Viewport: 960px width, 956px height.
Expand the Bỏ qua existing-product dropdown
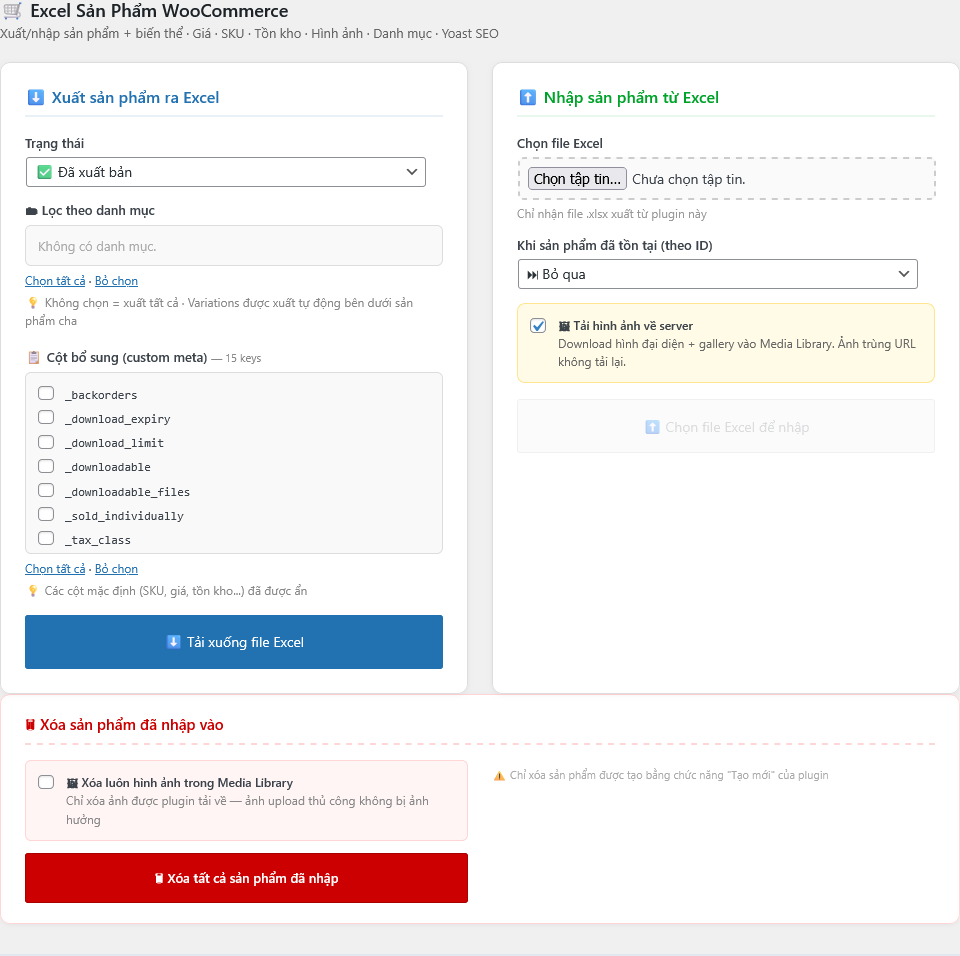[x=717, y=274]
